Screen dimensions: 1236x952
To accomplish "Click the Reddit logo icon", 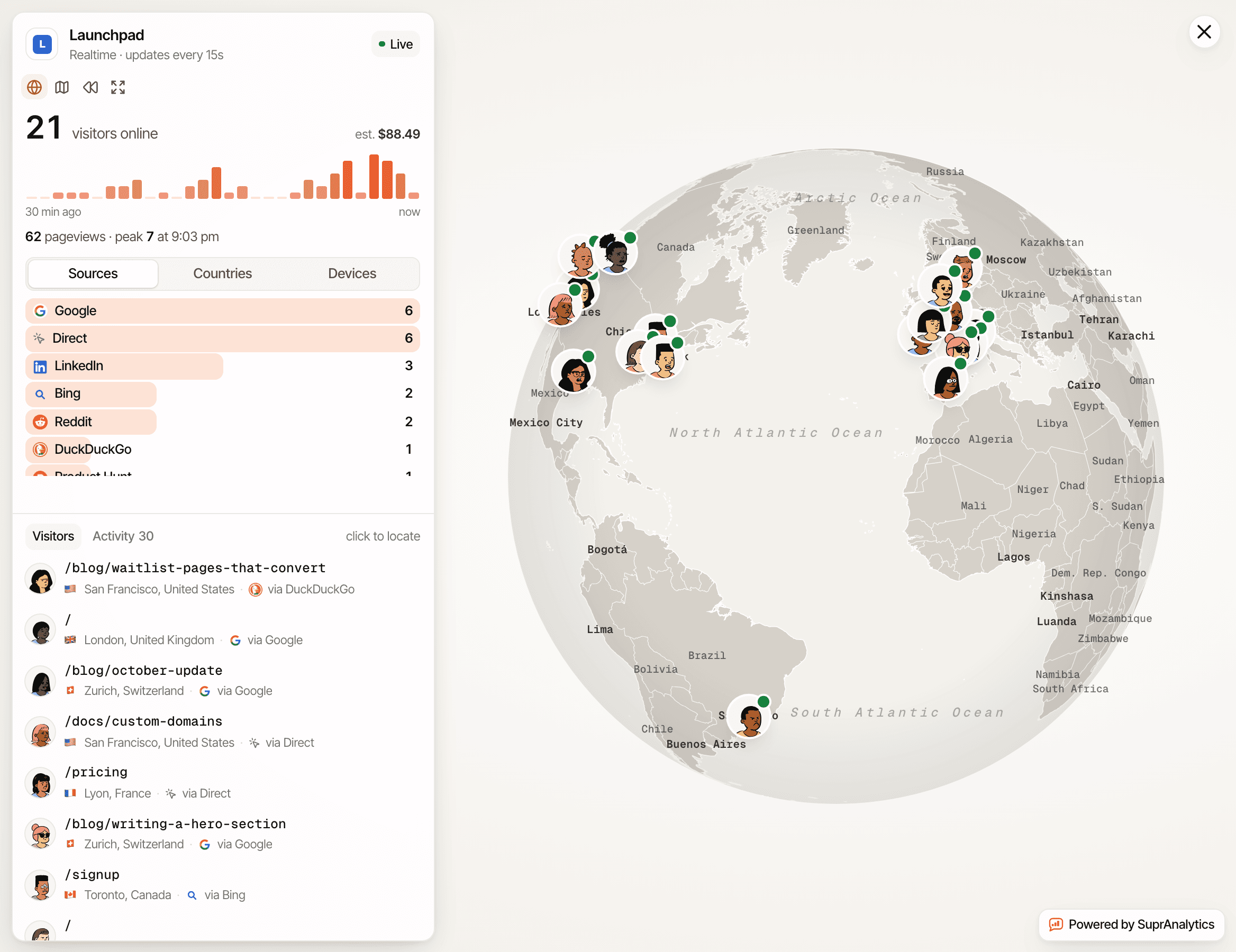I will pyautogui.click(x=40, y=422).
